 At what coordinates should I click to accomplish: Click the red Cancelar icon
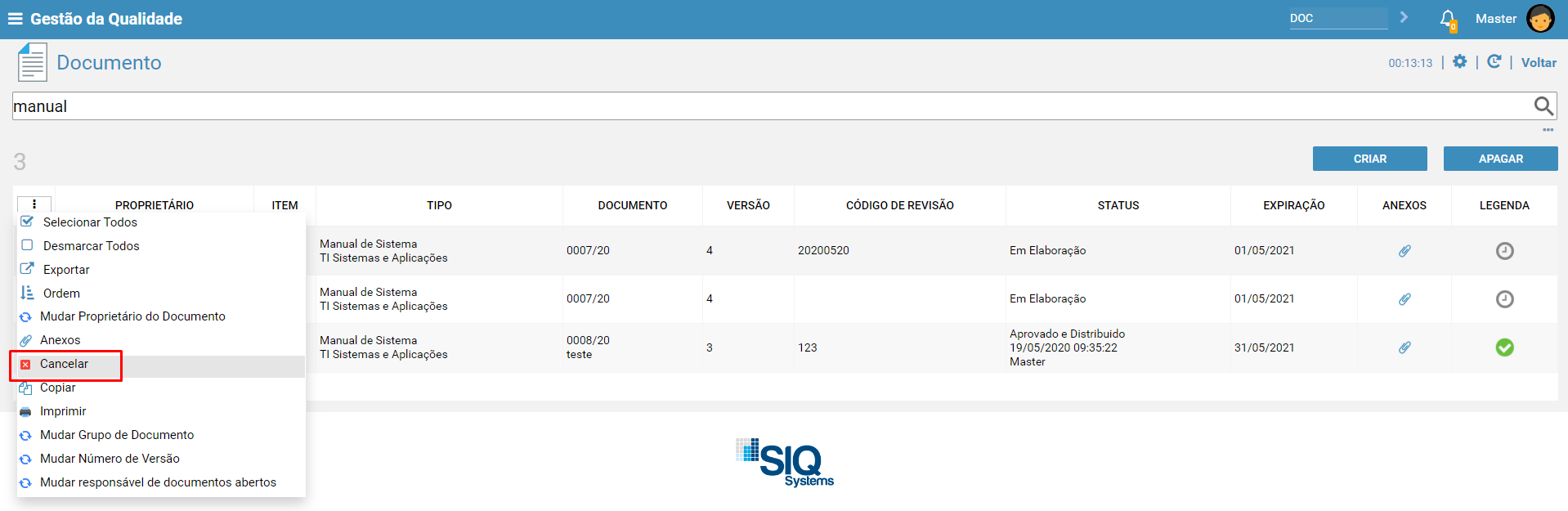pos(25,365)
